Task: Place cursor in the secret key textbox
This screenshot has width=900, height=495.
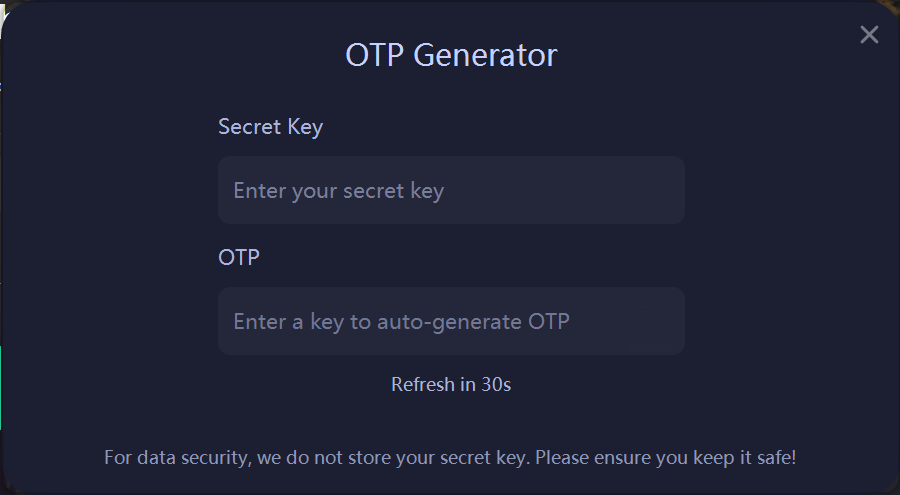Action: (451, 190)
